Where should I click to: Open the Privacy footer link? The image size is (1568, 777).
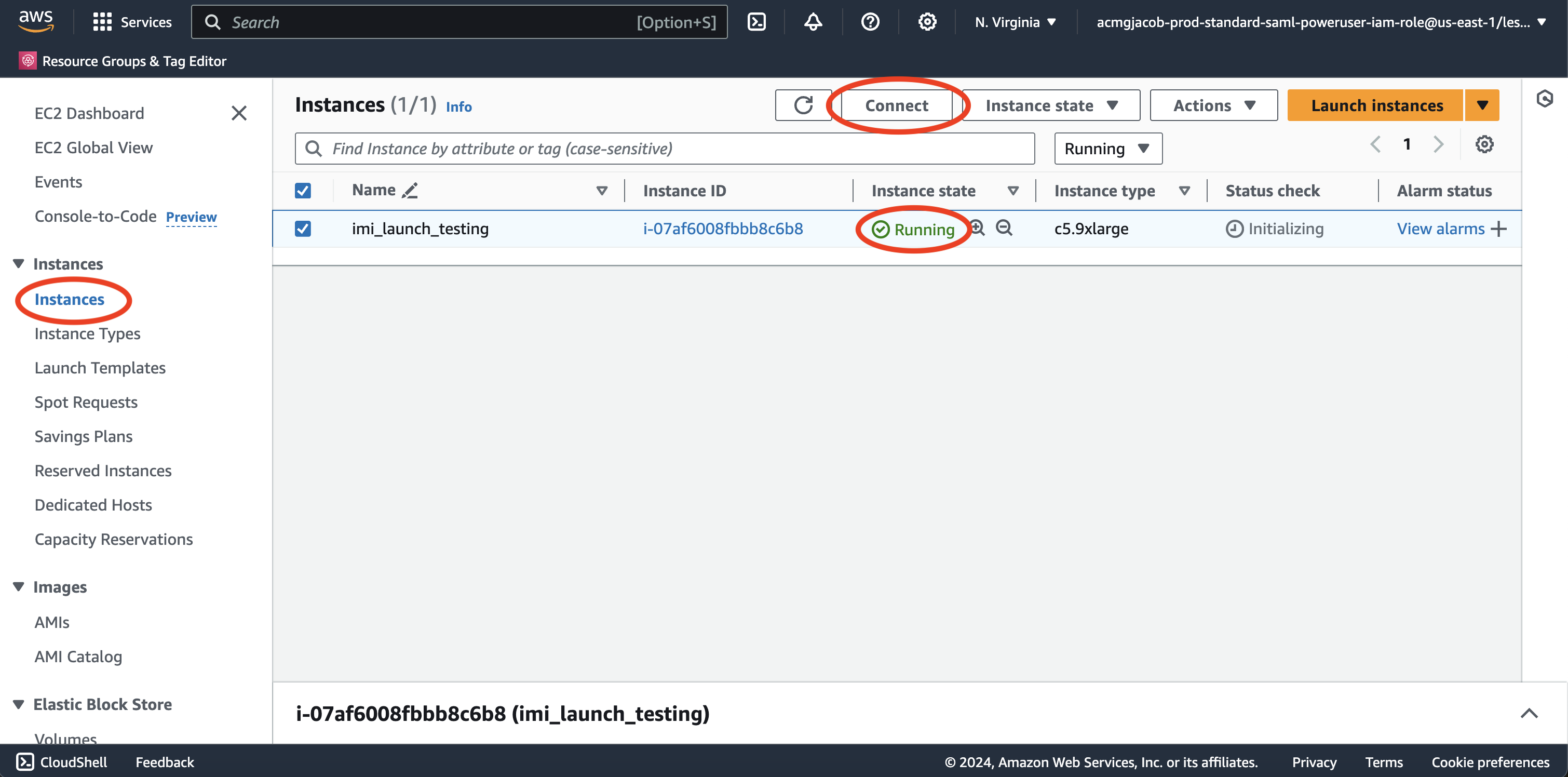(1314, 762)
